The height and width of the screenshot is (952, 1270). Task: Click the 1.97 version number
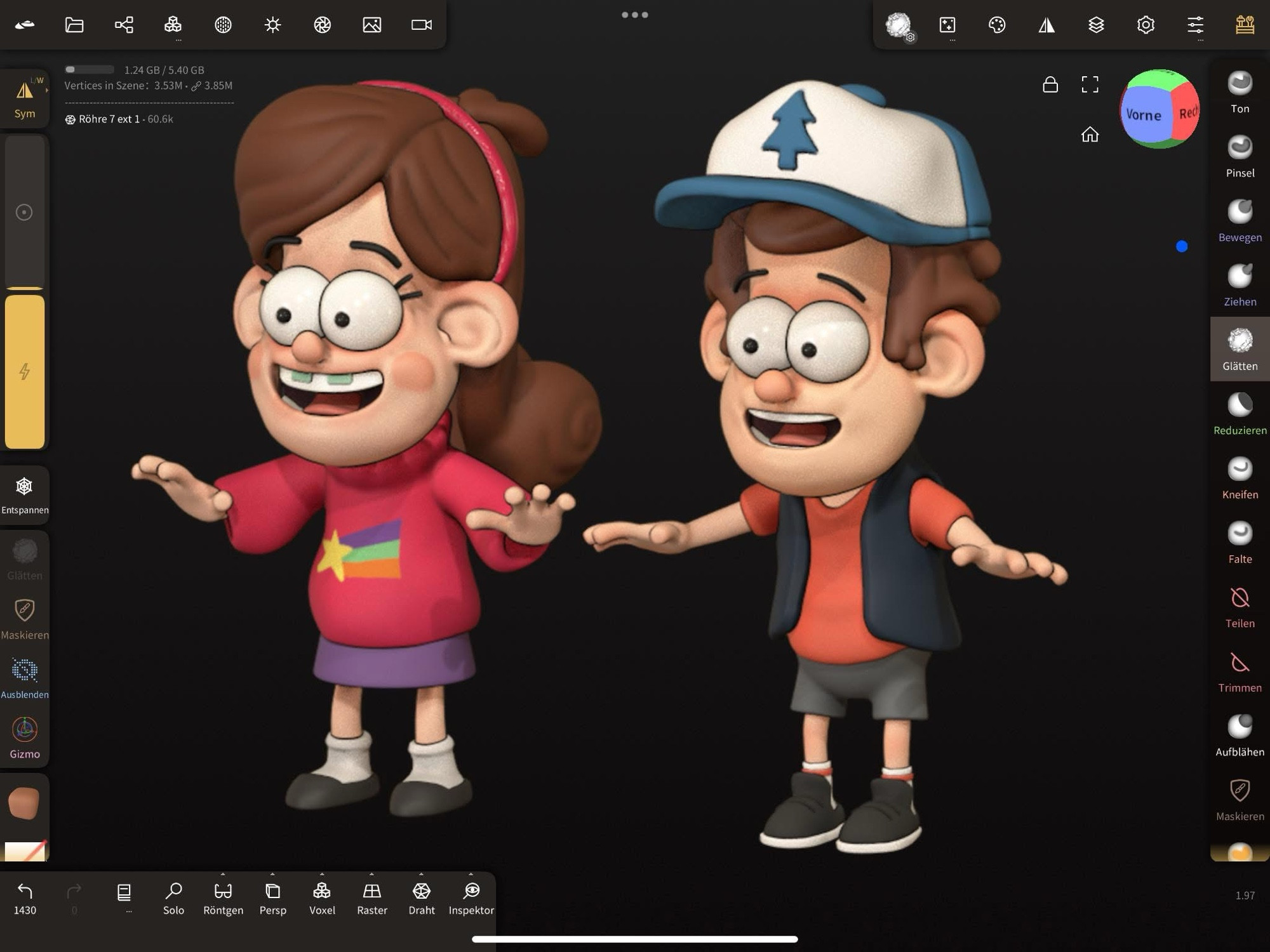click(x=1245, y=896)
